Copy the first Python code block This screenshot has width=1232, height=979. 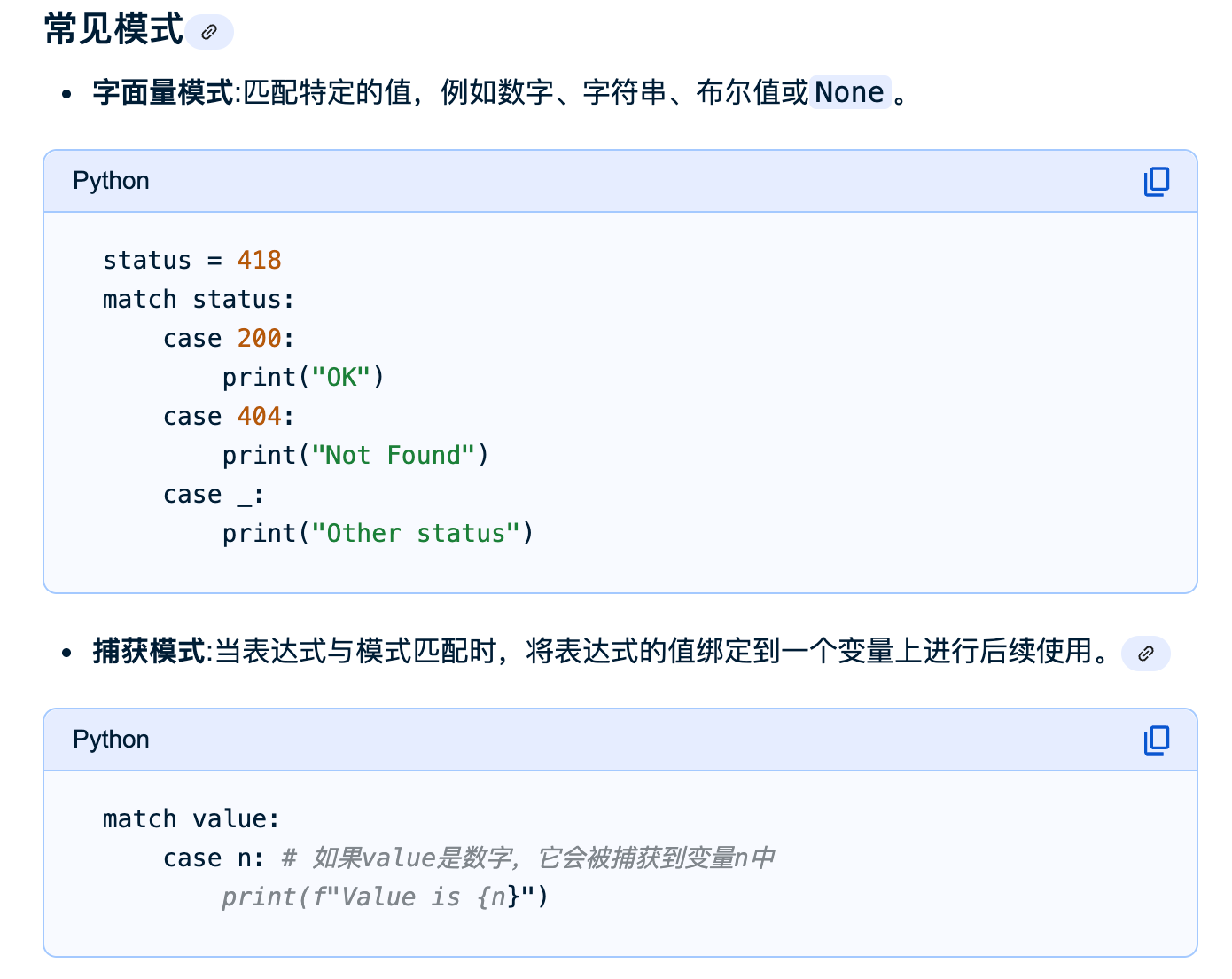[1156, 182]
